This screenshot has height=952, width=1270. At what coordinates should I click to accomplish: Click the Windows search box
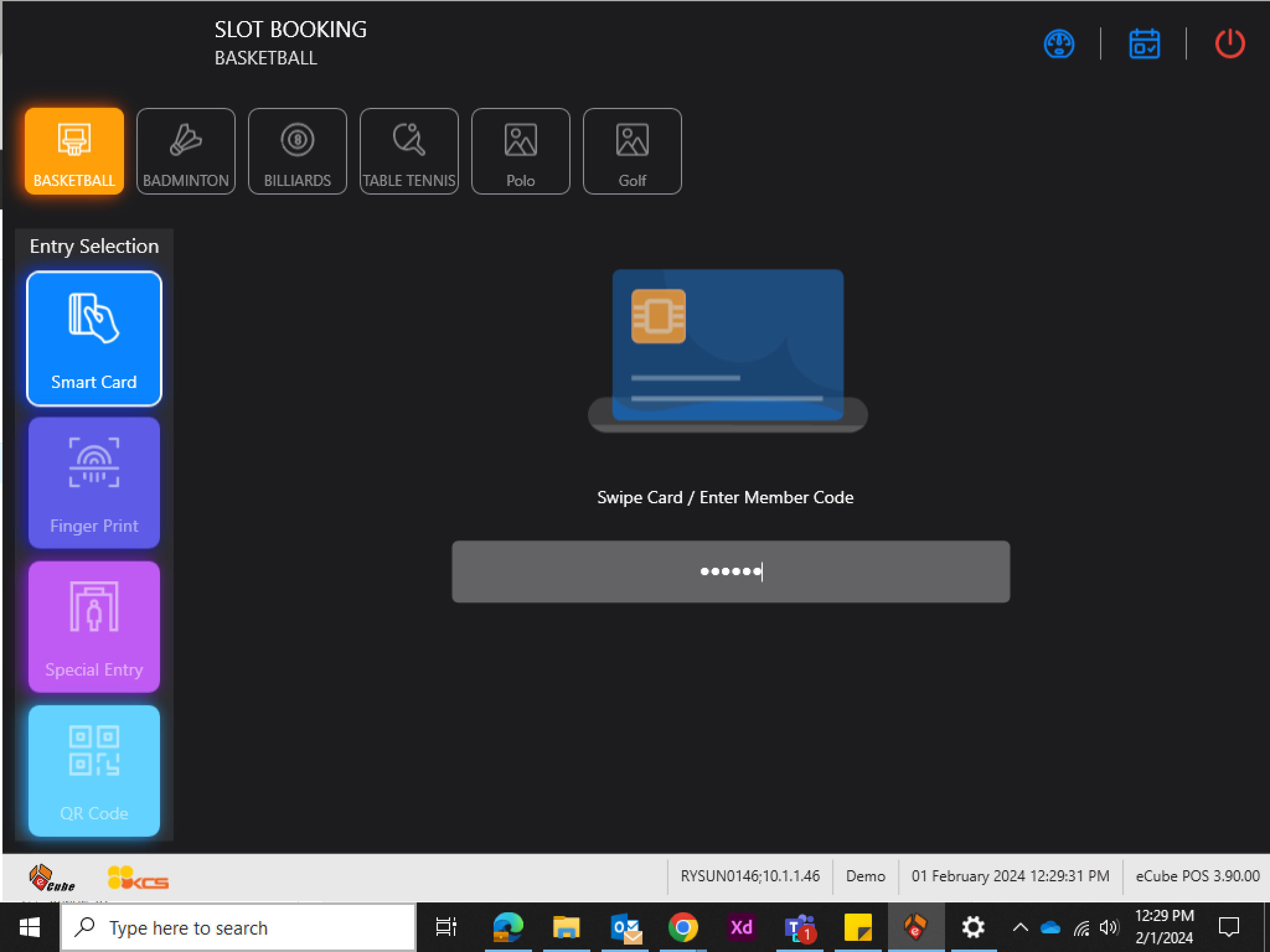pos(238,927)
